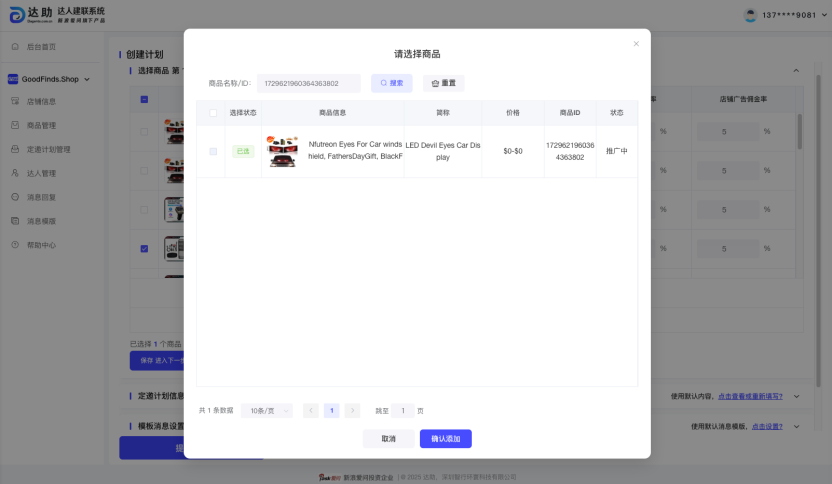Image resolution: width=832 pixels, height=484 pixels.
Task: Toggle the select-all checkbox in dialog table header
Action: 212,113
